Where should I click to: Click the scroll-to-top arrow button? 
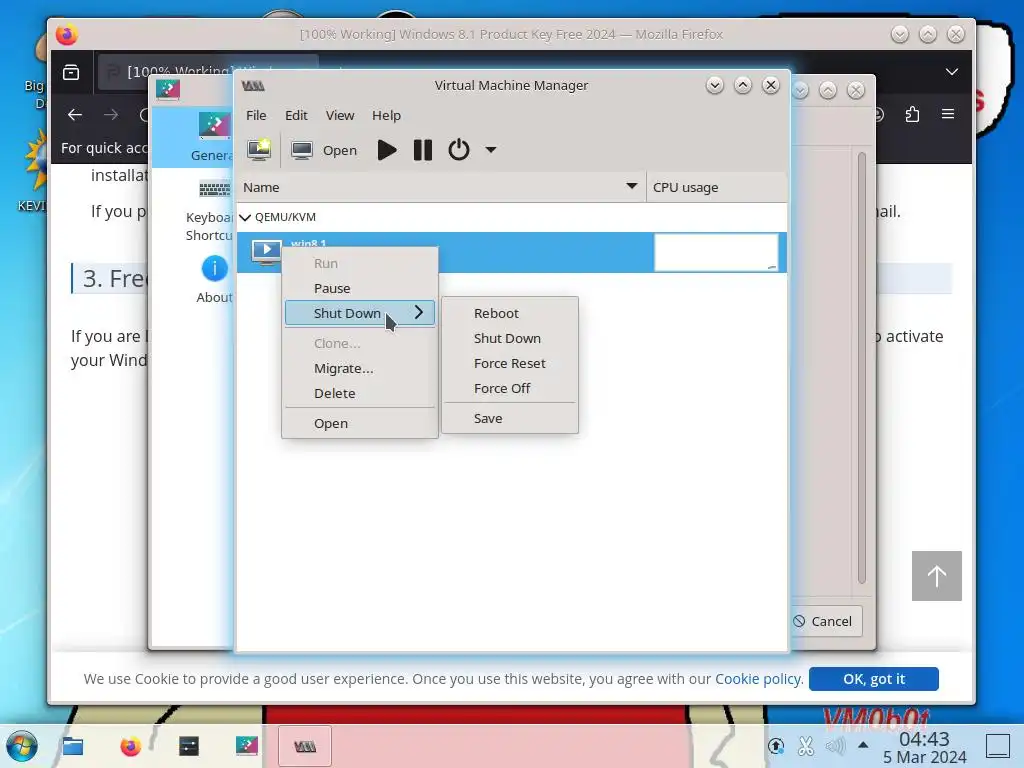(x=936, y=576)
